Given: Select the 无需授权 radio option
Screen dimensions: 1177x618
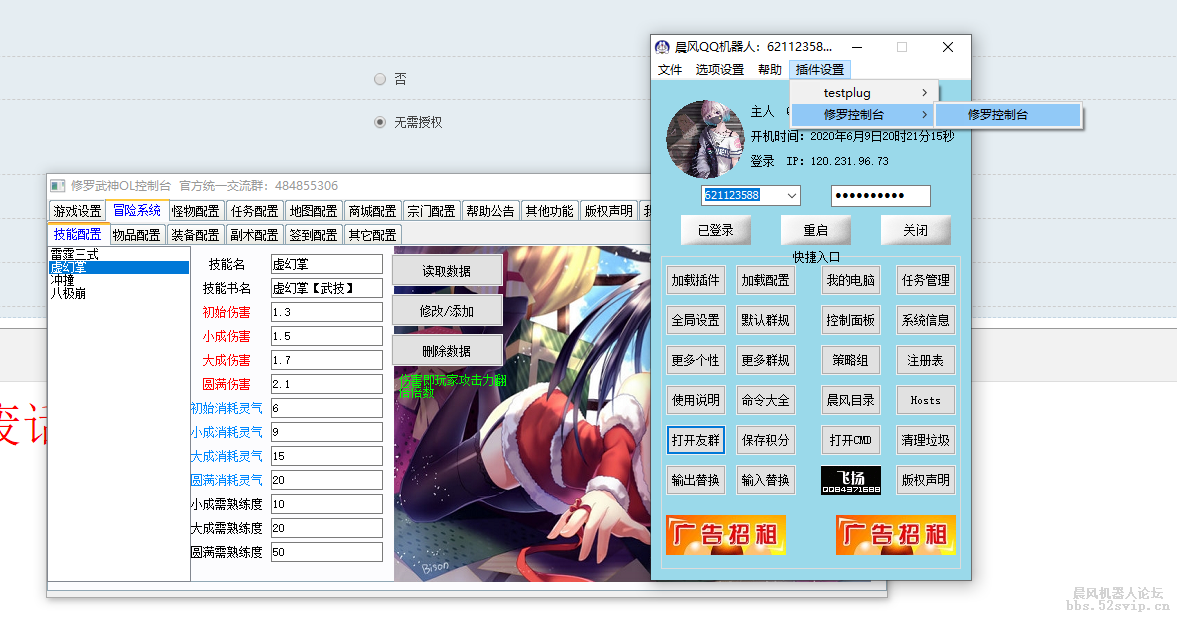Looking at the screenshot, I should point(380,122).
